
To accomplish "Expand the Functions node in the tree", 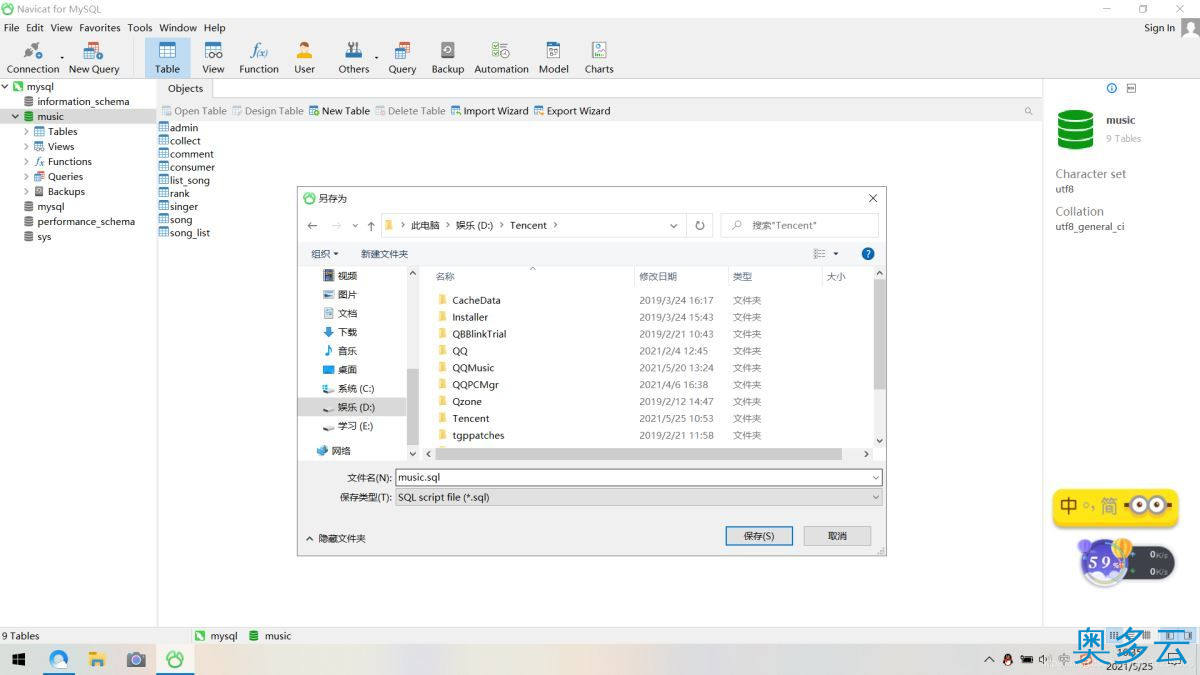I will tap(26, 161).
